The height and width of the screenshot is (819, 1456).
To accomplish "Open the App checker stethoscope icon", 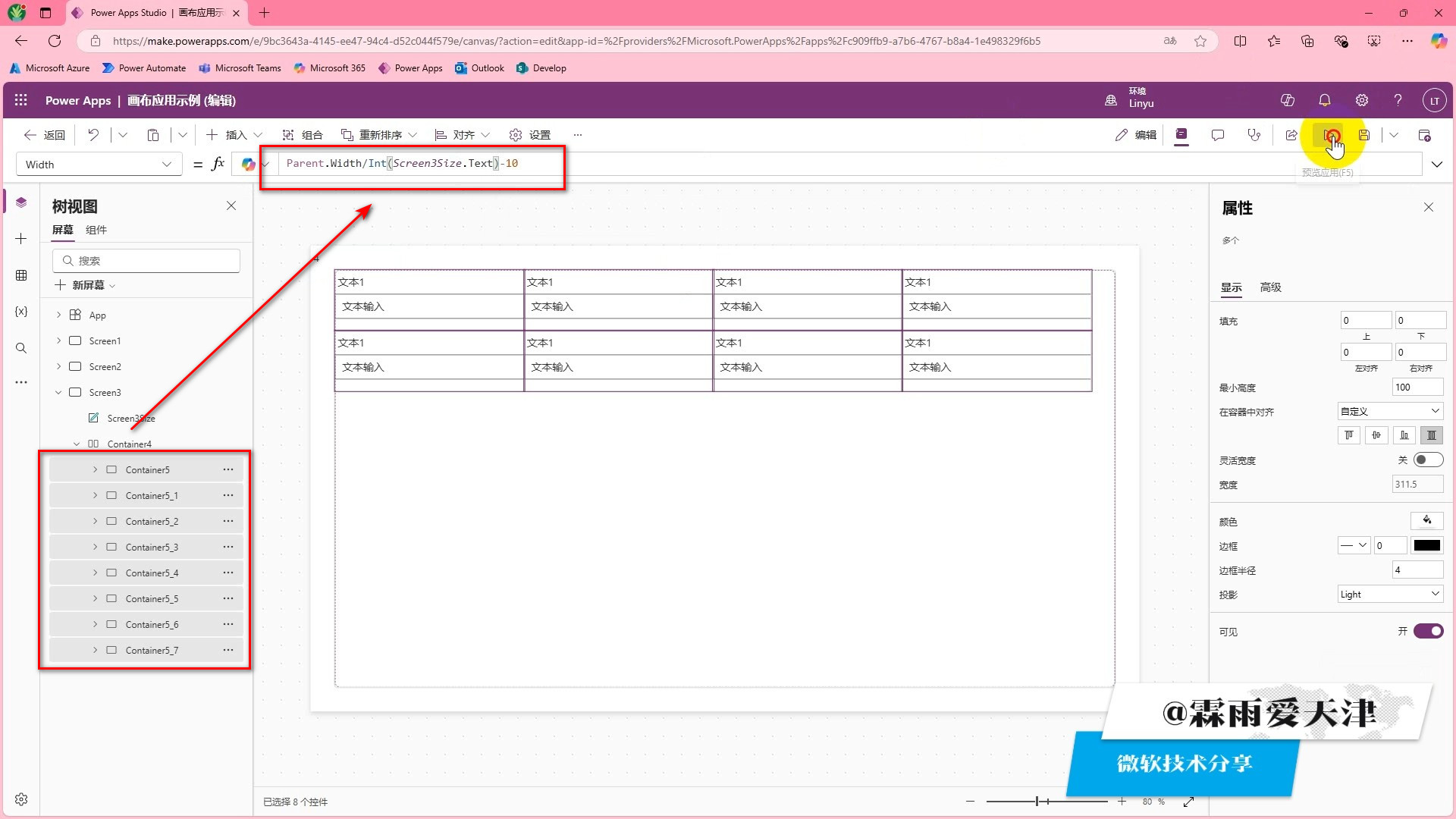I will [1254, 135].
